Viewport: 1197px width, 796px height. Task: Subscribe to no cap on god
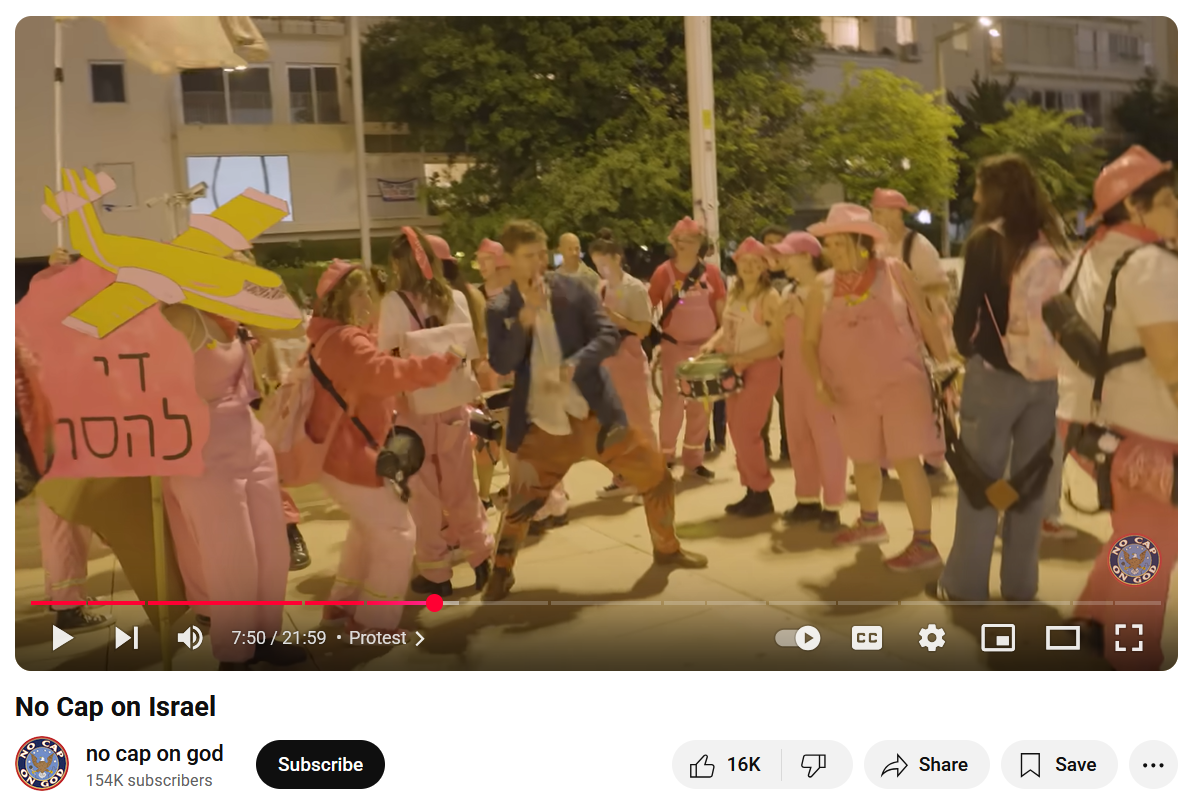pyautogui.click(x=320, y=764)
